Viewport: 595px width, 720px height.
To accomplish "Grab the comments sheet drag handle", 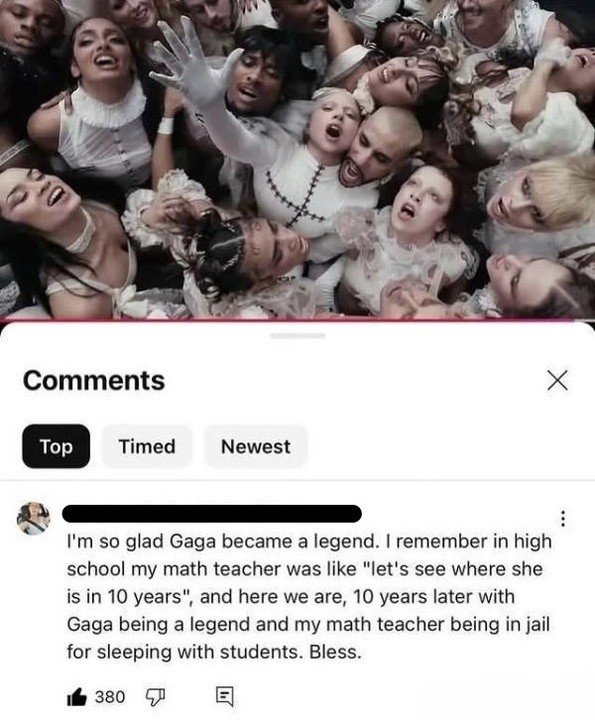I will (x=298, y=336).
